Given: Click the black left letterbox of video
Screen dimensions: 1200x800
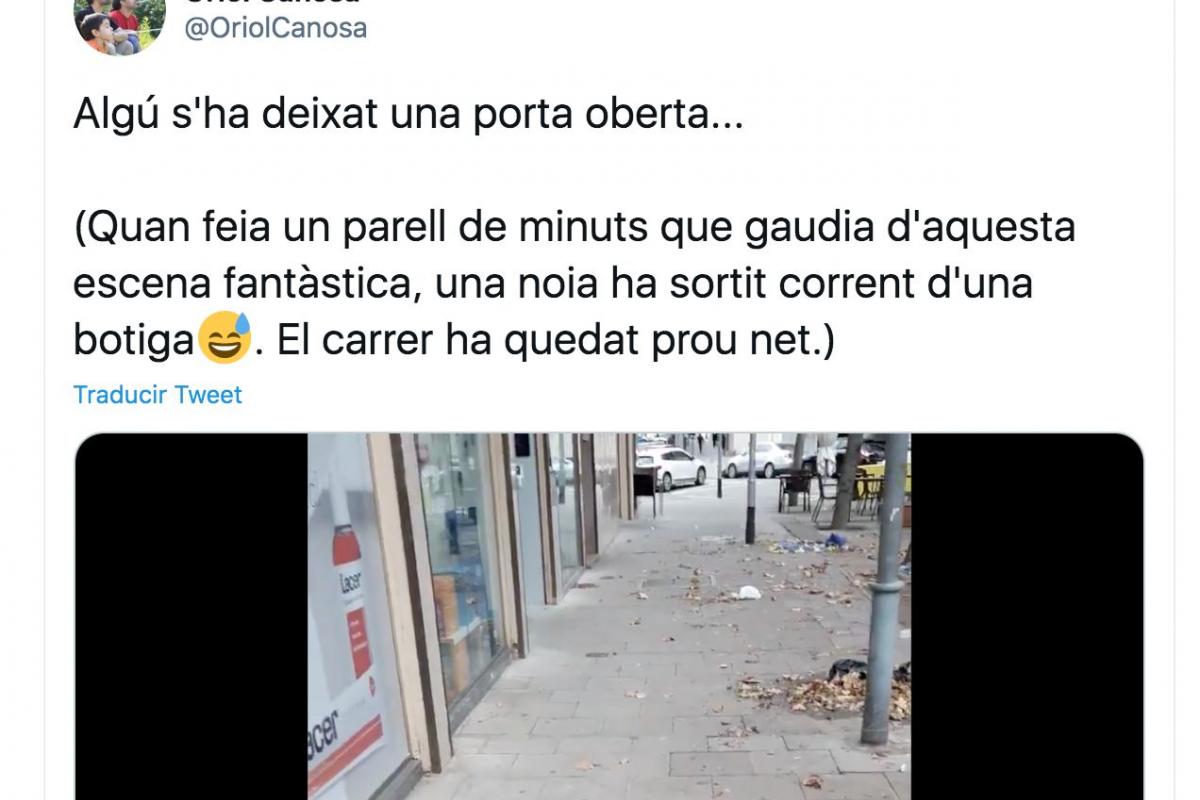Looking at the screenshot, I should [192, 616].
